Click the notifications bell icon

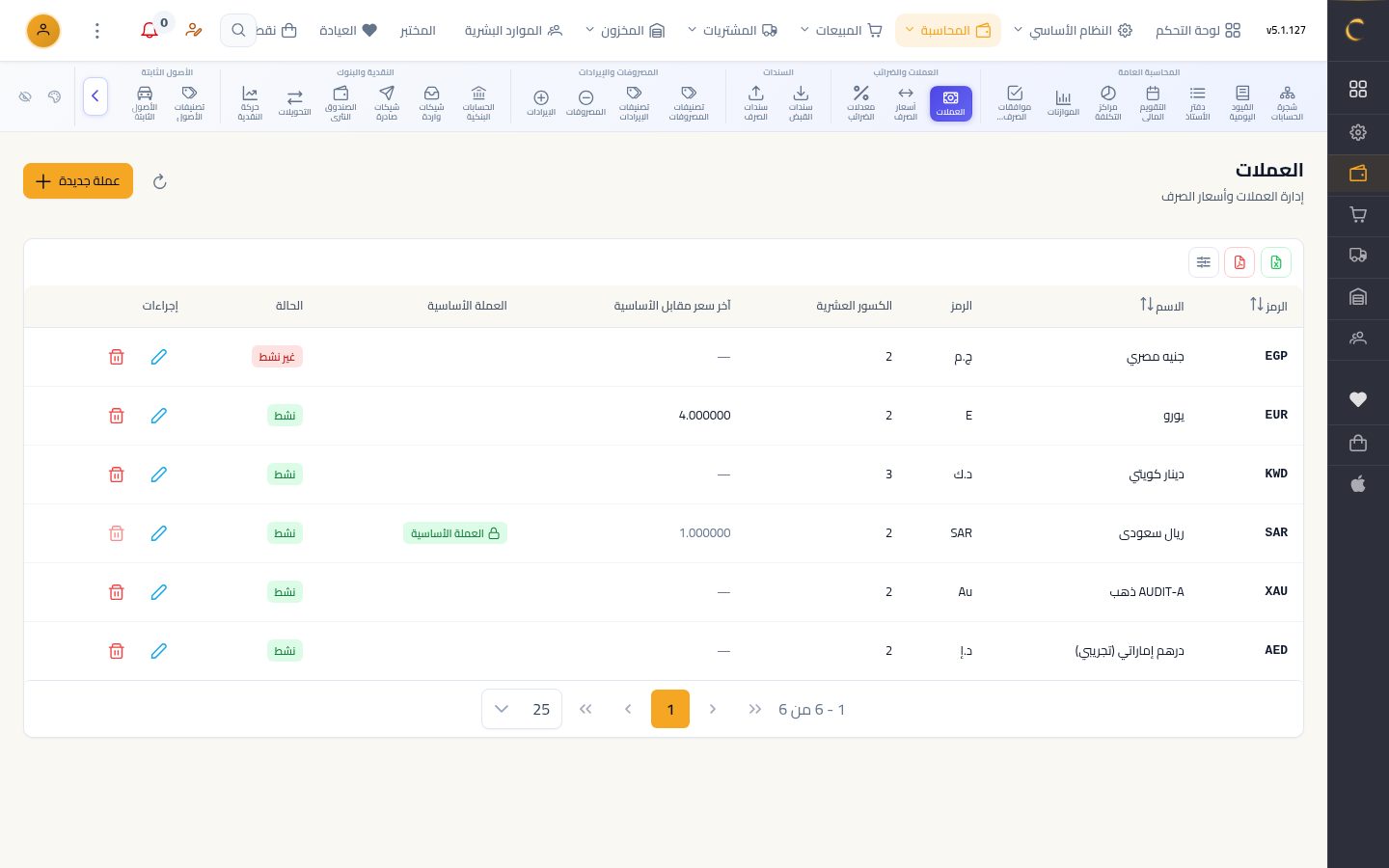150,31
